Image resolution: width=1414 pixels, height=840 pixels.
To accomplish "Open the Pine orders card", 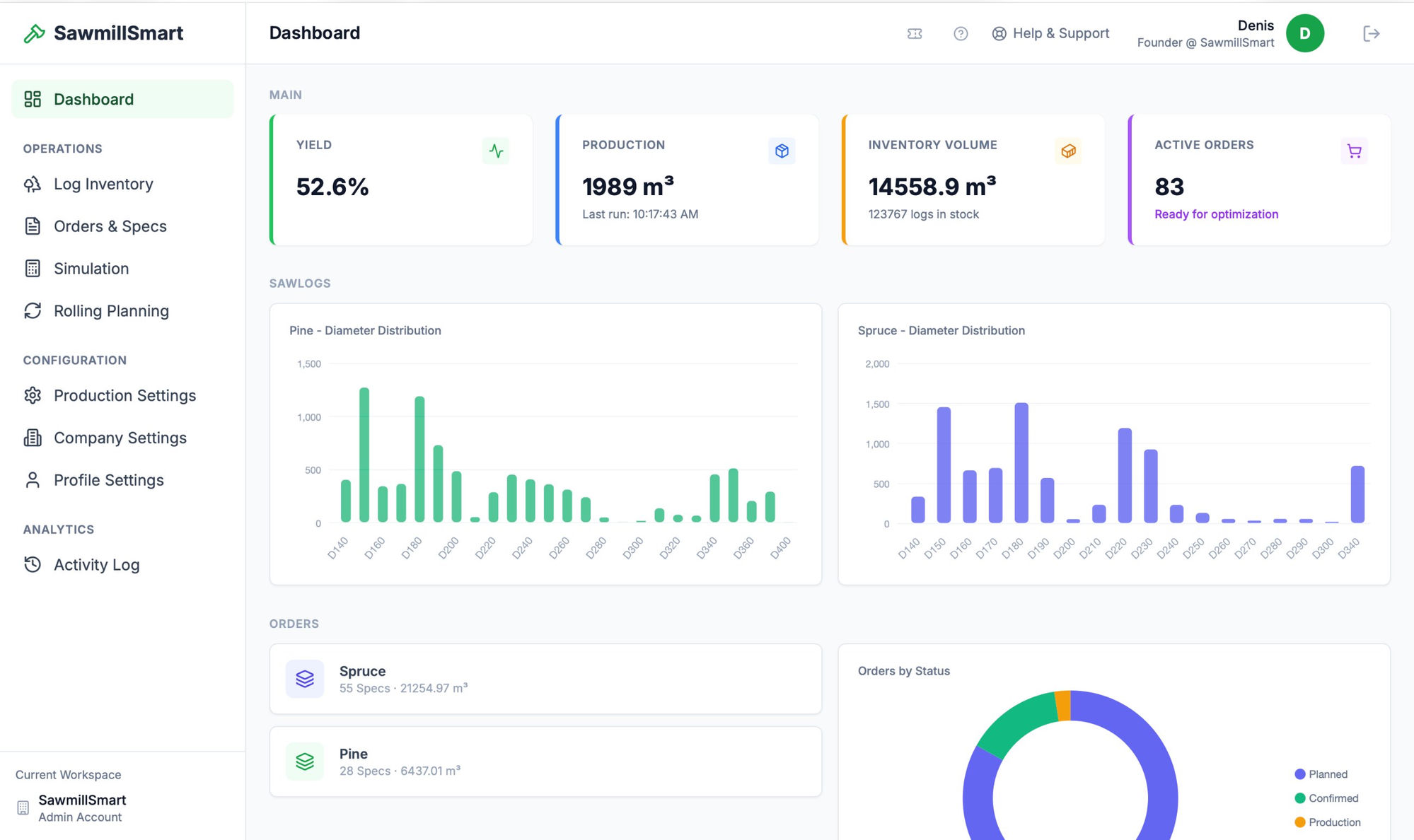I will click(545, 762).
